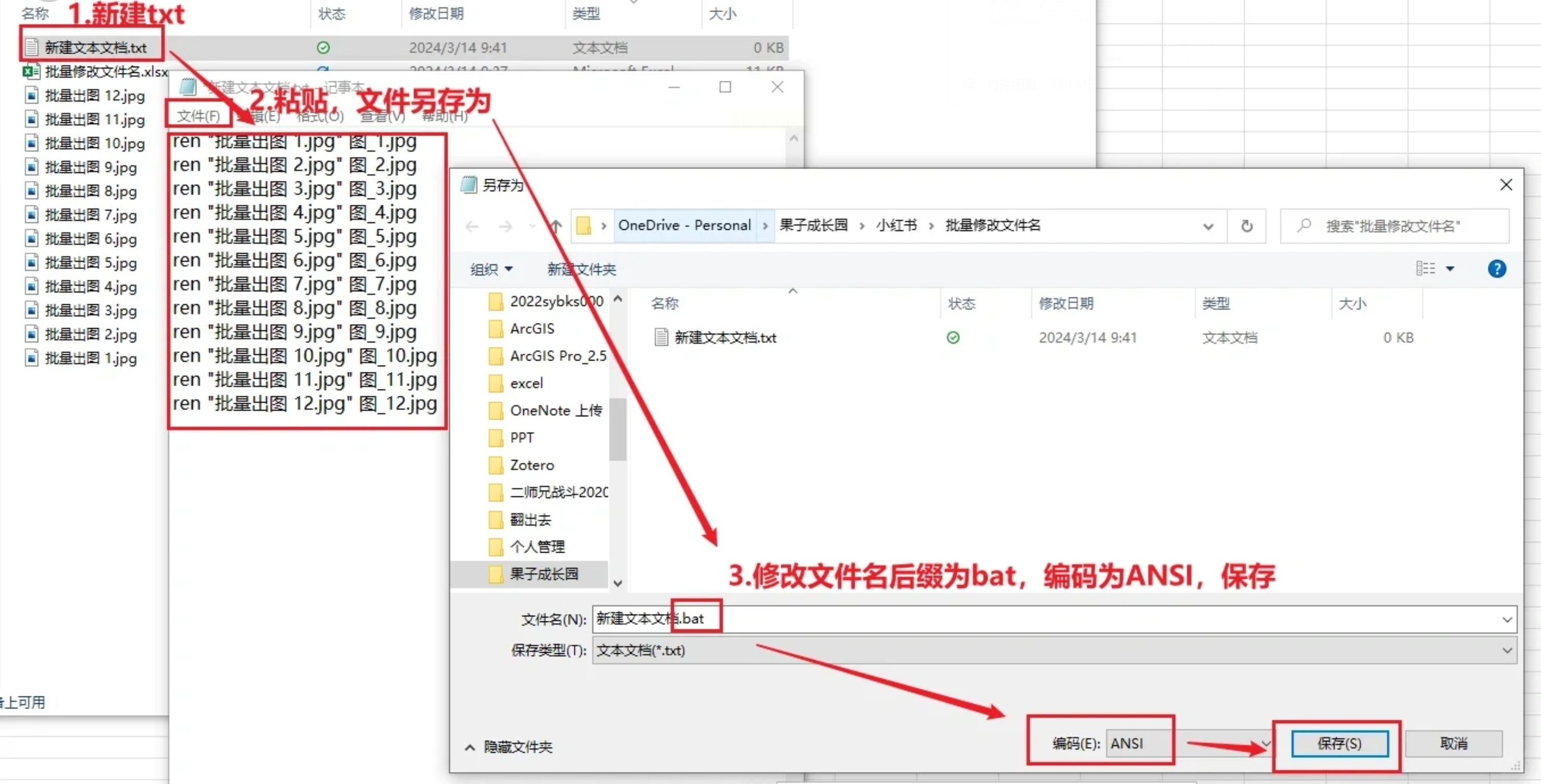Click the view layout options icon
1541x784 pixels.
[x=1425, y=268]
